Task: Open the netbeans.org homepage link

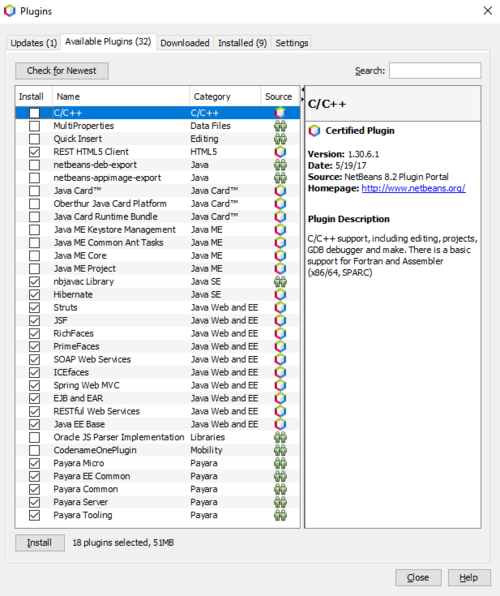Action: tap(413, 188)
